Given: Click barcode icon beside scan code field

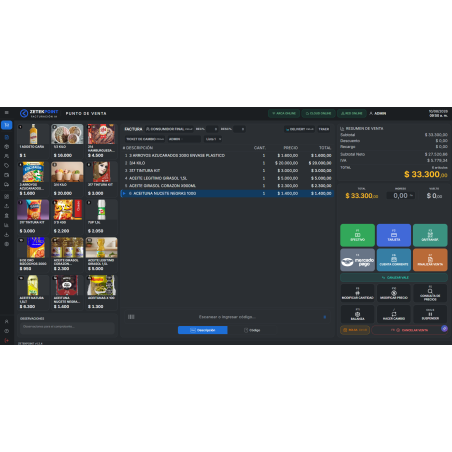Looking at the screenshot, I should pyautogui.click(x=131, y=317).
